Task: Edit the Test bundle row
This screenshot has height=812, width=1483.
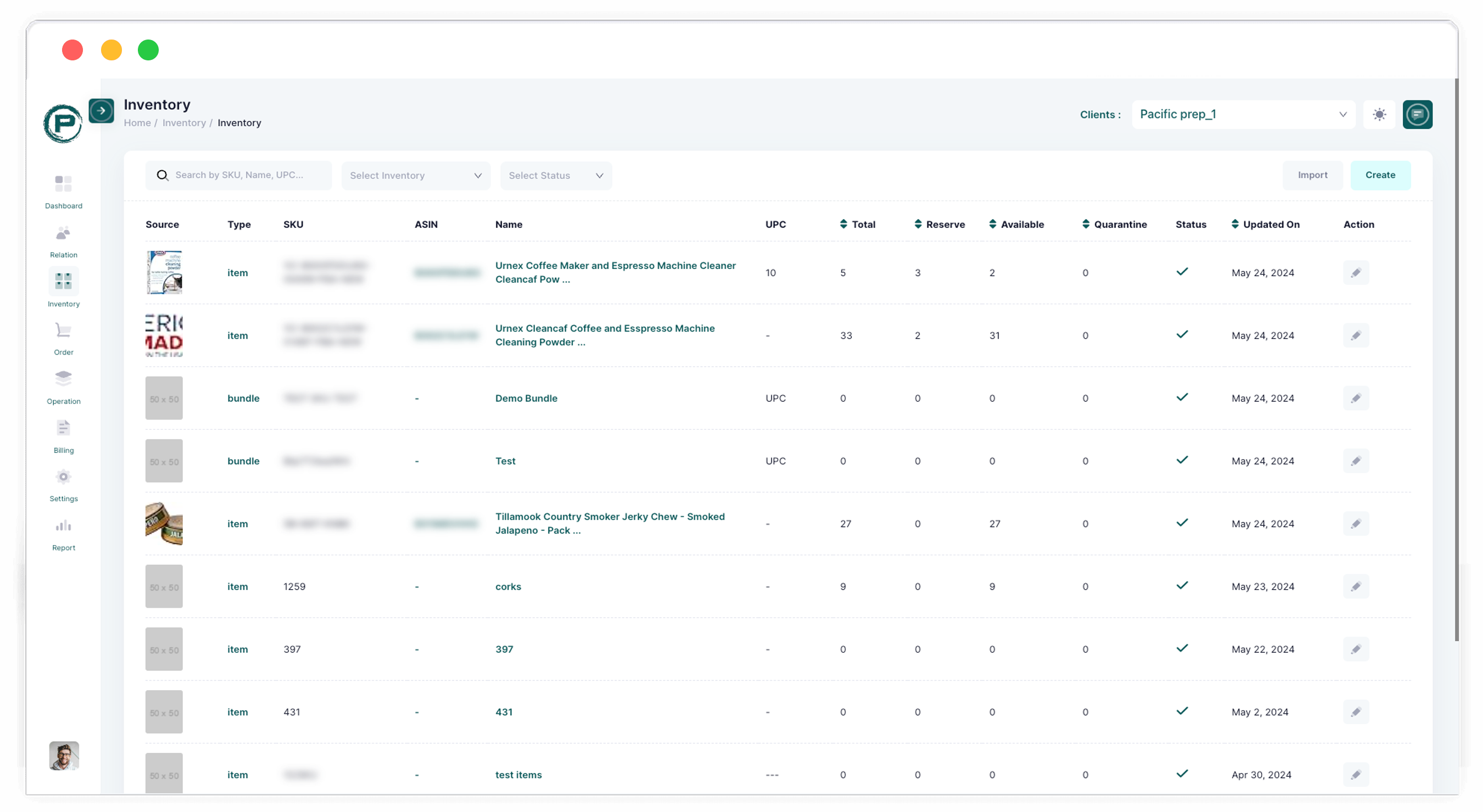Action: tap(1356, 461)
